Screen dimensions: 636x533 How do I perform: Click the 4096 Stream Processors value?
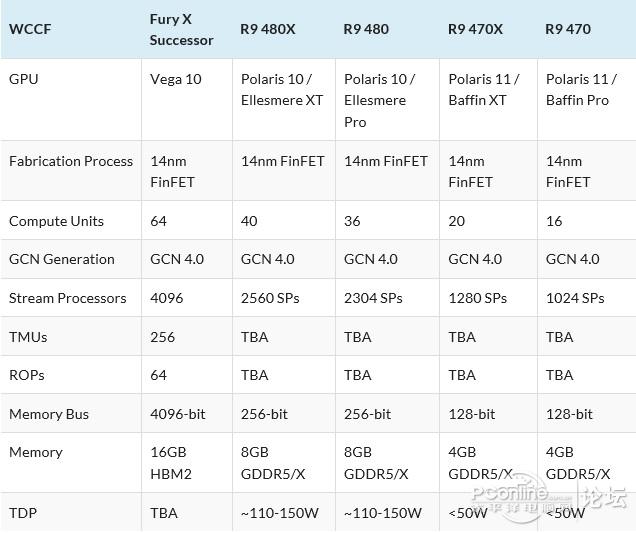point(166,298)
